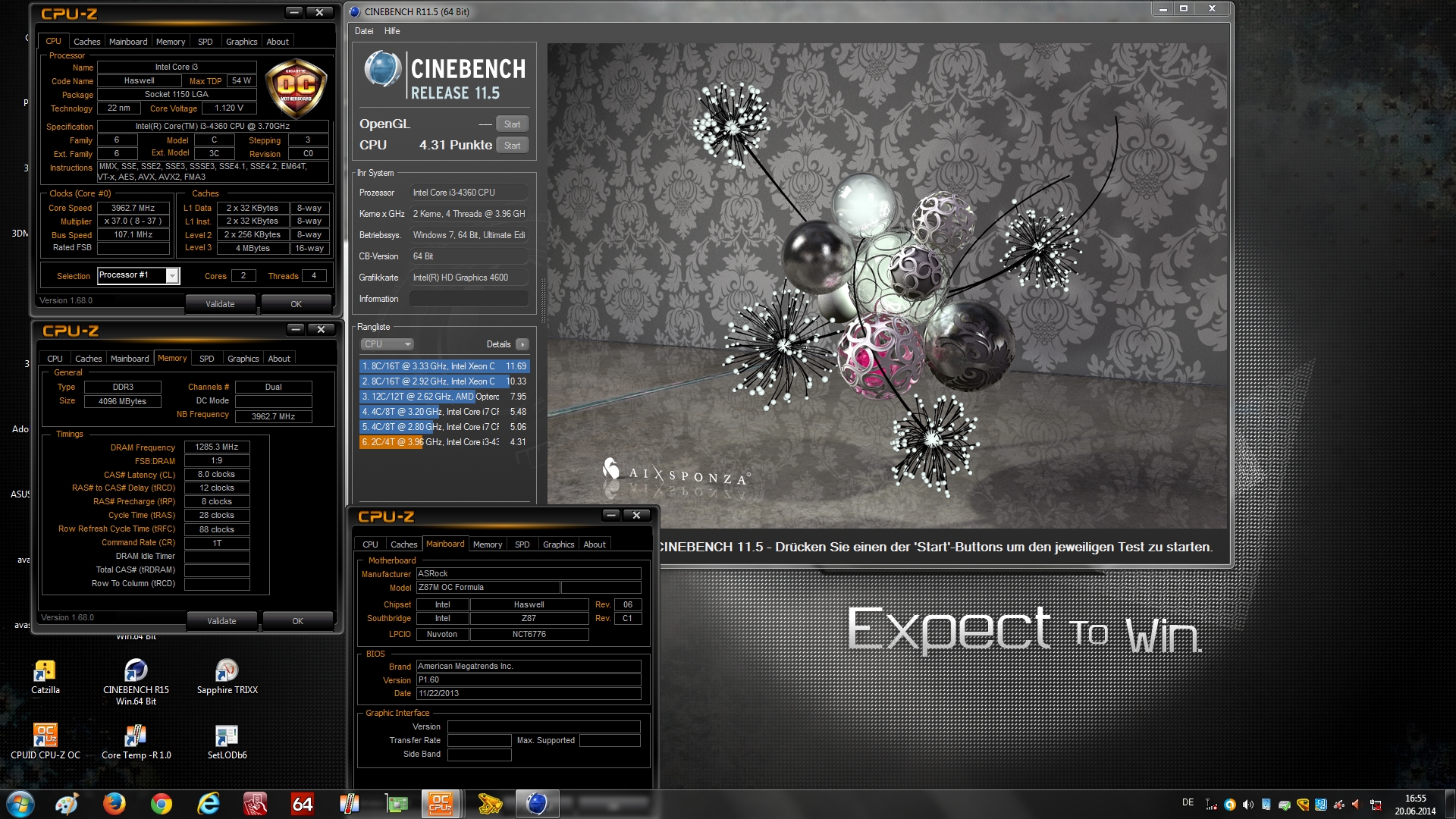This screenshot has height=819, width=1456.
Task: Click the DE language indicator
Action: coord(1188,802)
